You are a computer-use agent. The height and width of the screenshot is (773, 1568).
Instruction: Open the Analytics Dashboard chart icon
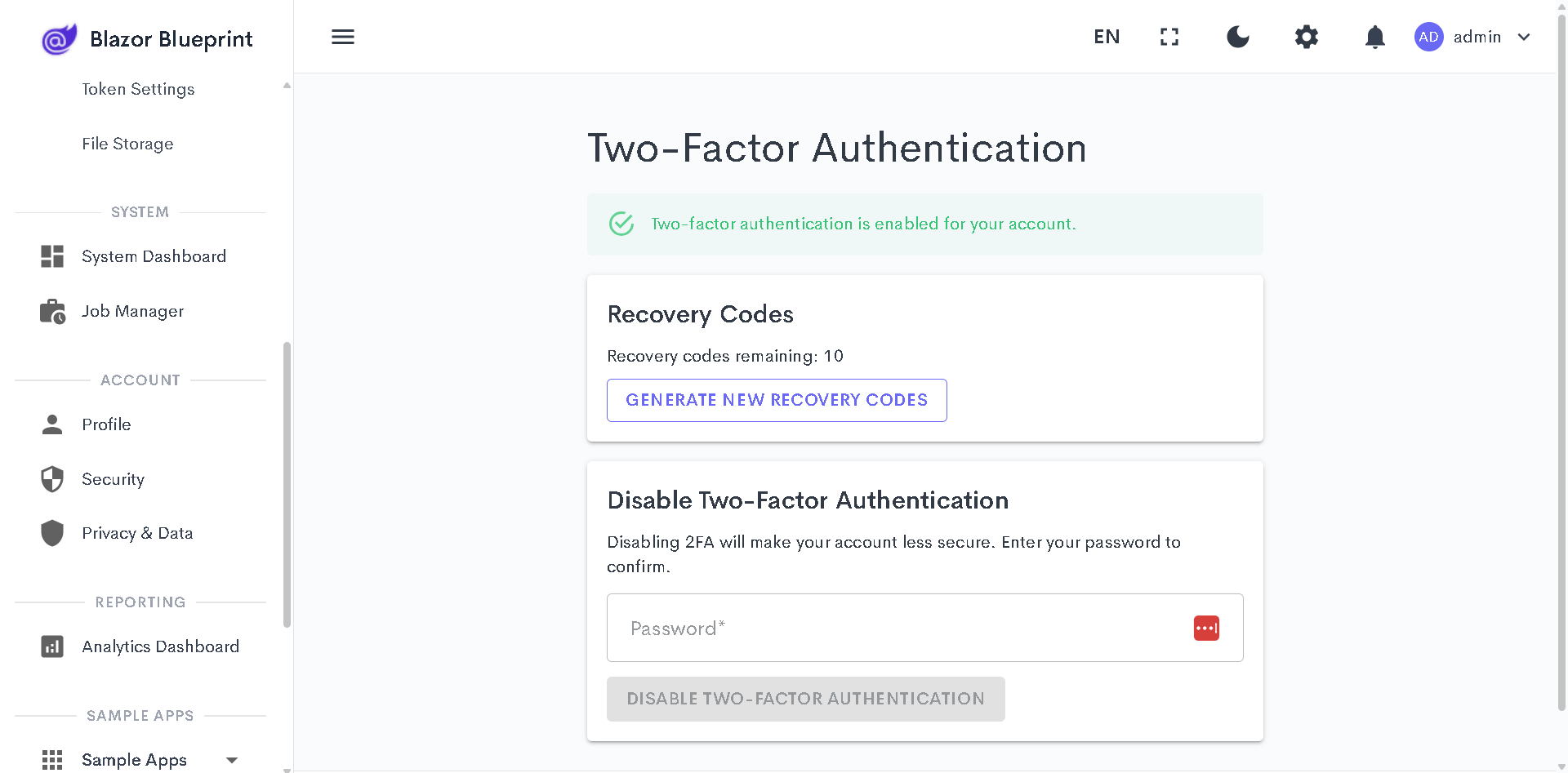[52, 646]
